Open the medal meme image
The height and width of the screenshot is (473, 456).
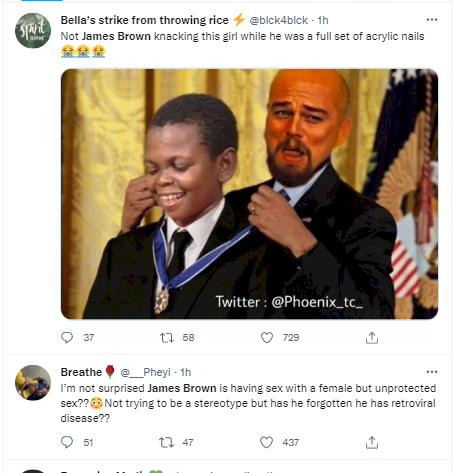(249, 194)
